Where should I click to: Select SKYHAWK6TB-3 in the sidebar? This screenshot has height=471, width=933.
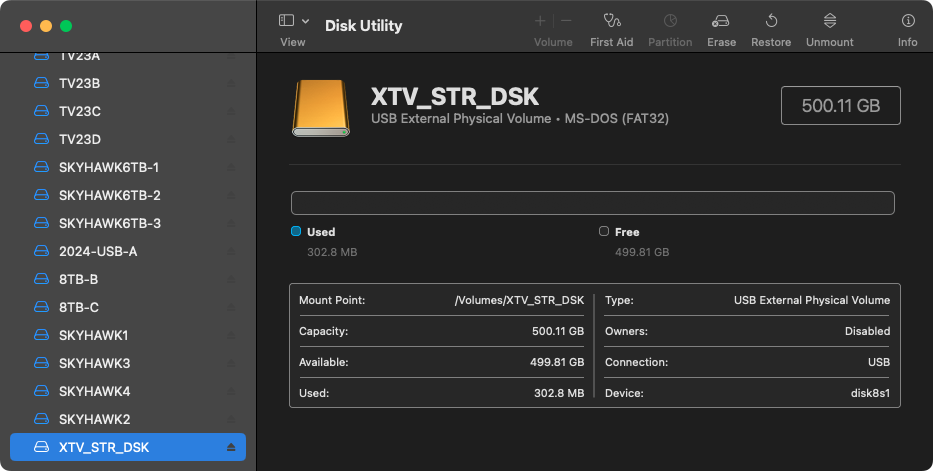(x=128, y=223)
